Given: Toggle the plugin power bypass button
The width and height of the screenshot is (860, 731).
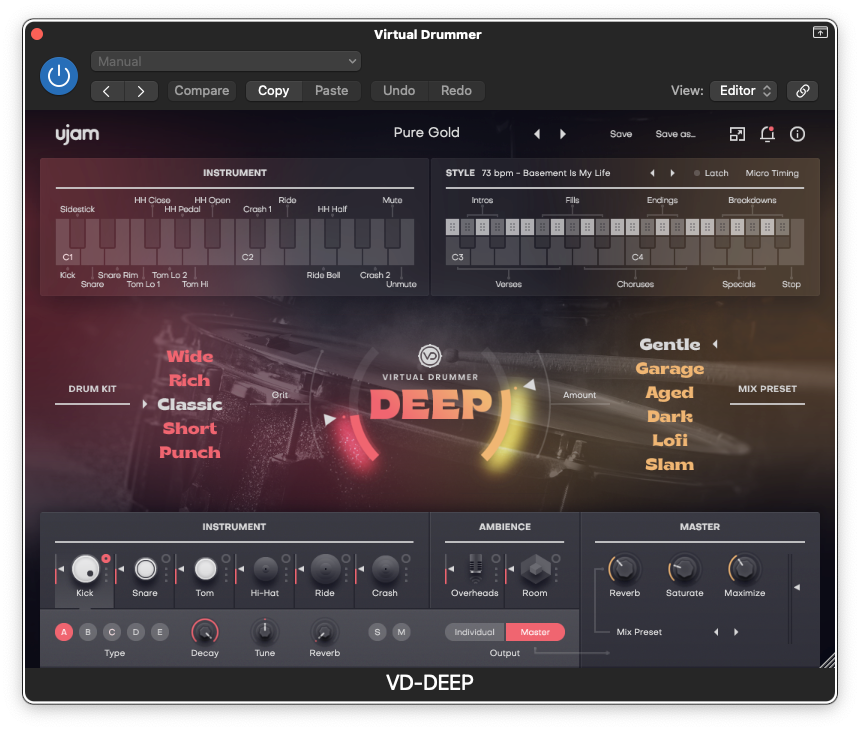Looking at the screenshot, I should 59,76.
